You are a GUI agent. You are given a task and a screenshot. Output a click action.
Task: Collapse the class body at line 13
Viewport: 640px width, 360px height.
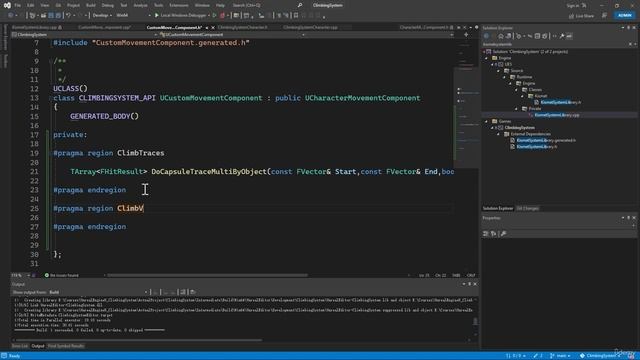point(50,98)
